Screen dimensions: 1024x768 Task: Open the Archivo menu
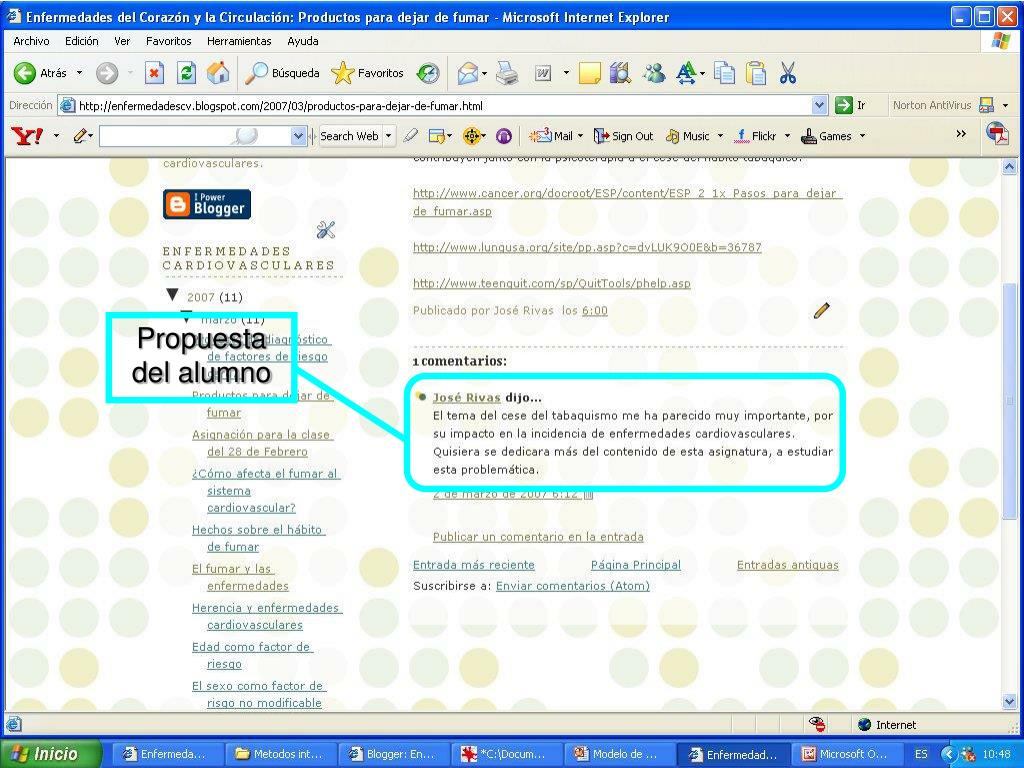pyautogui.click(x=31, y=40)
